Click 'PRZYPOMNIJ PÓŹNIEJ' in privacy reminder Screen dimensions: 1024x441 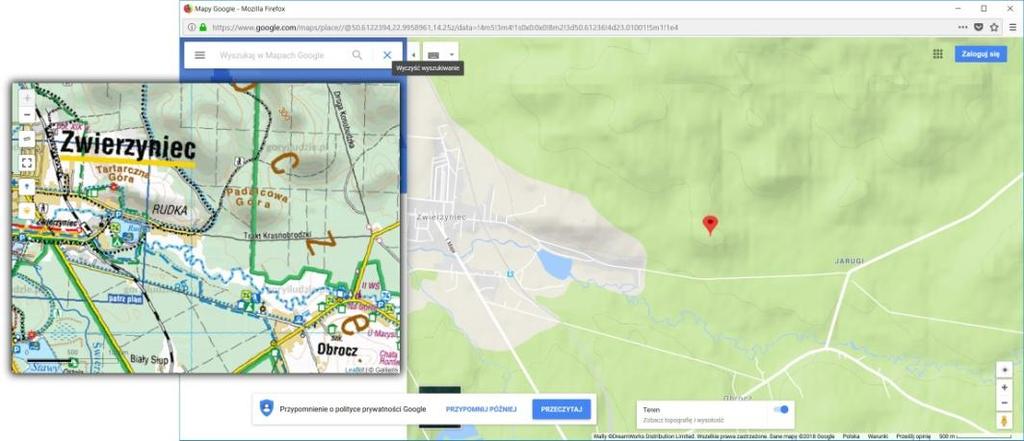(x=481, y=409)
